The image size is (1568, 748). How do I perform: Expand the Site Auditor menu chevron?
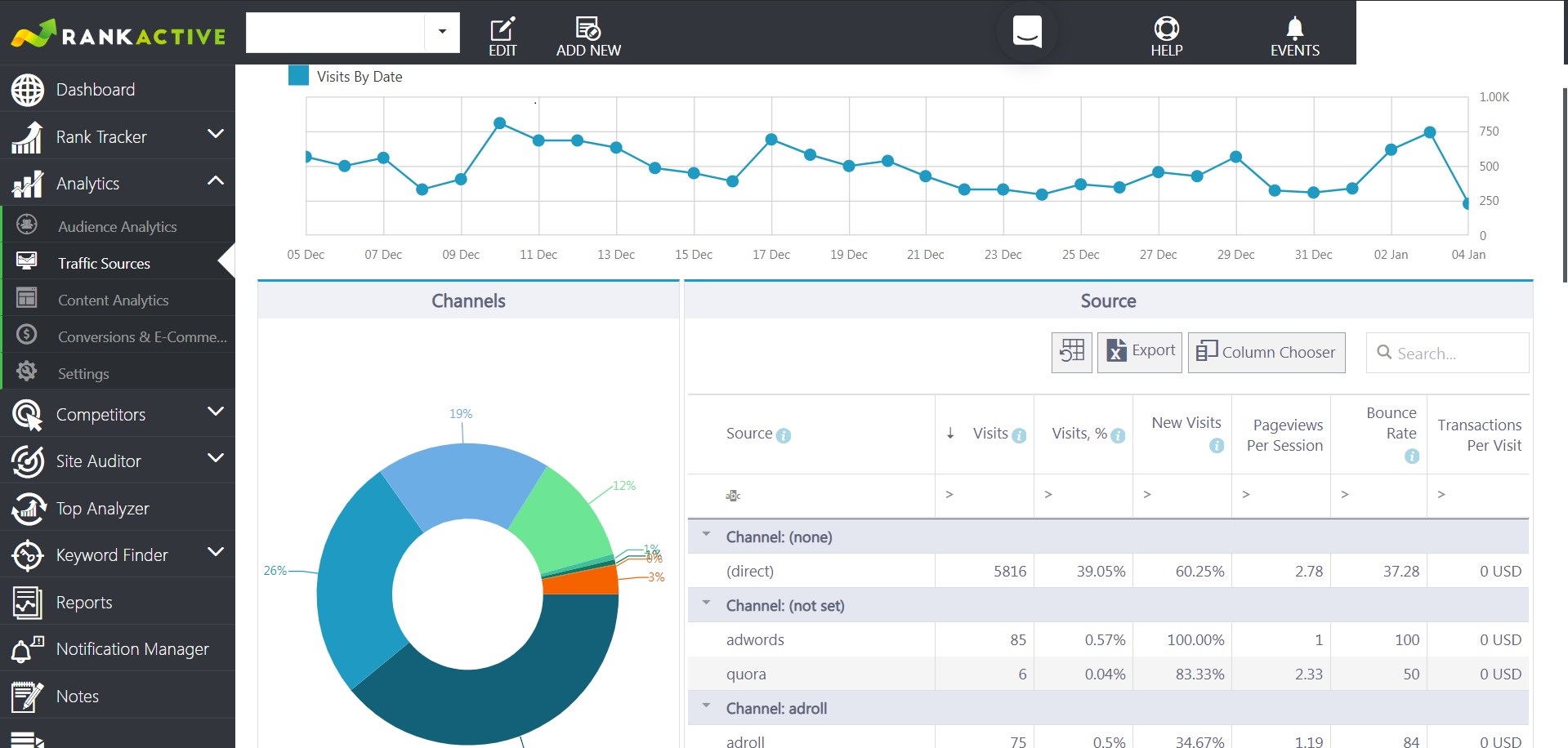point(215,458)
